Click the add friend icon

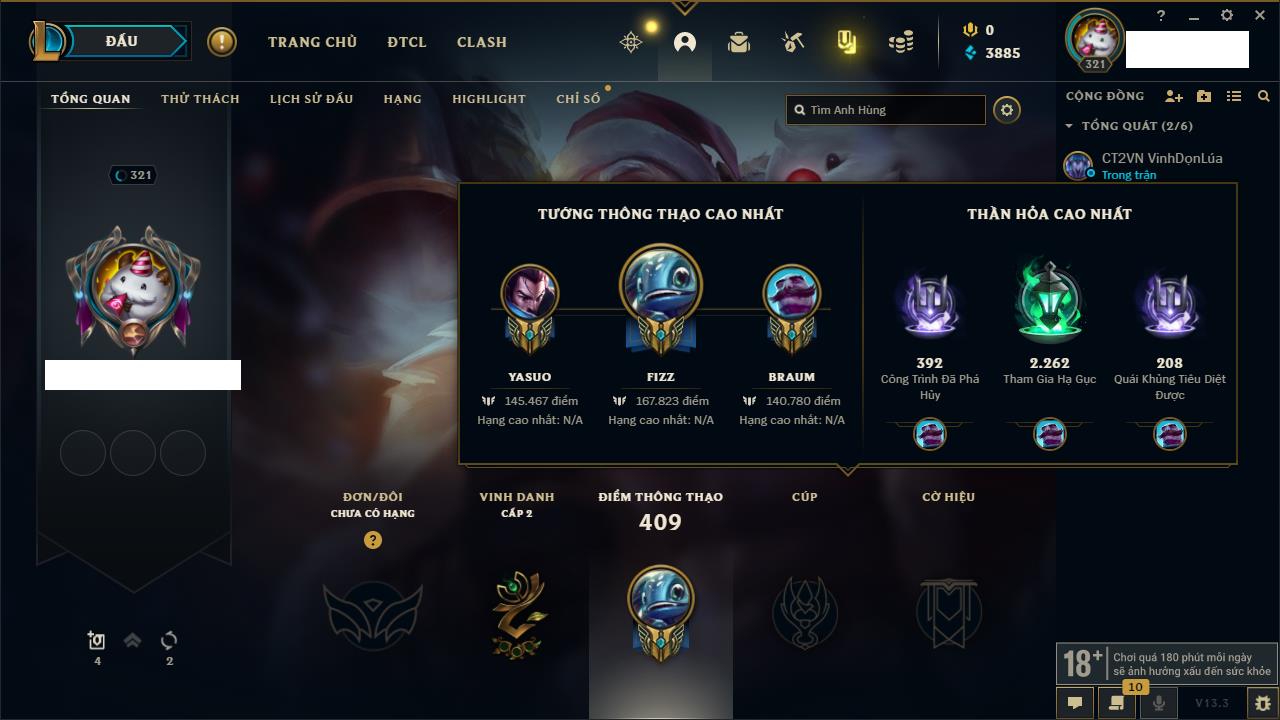pos(1174,96)
